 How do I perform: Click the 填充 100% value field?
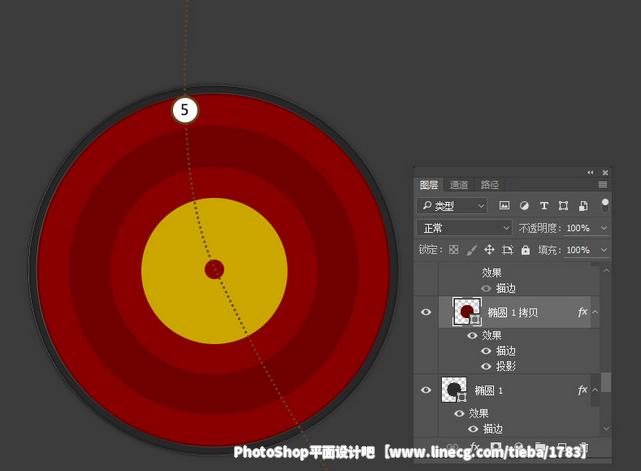pyautogui.click(x=578, y=250)
